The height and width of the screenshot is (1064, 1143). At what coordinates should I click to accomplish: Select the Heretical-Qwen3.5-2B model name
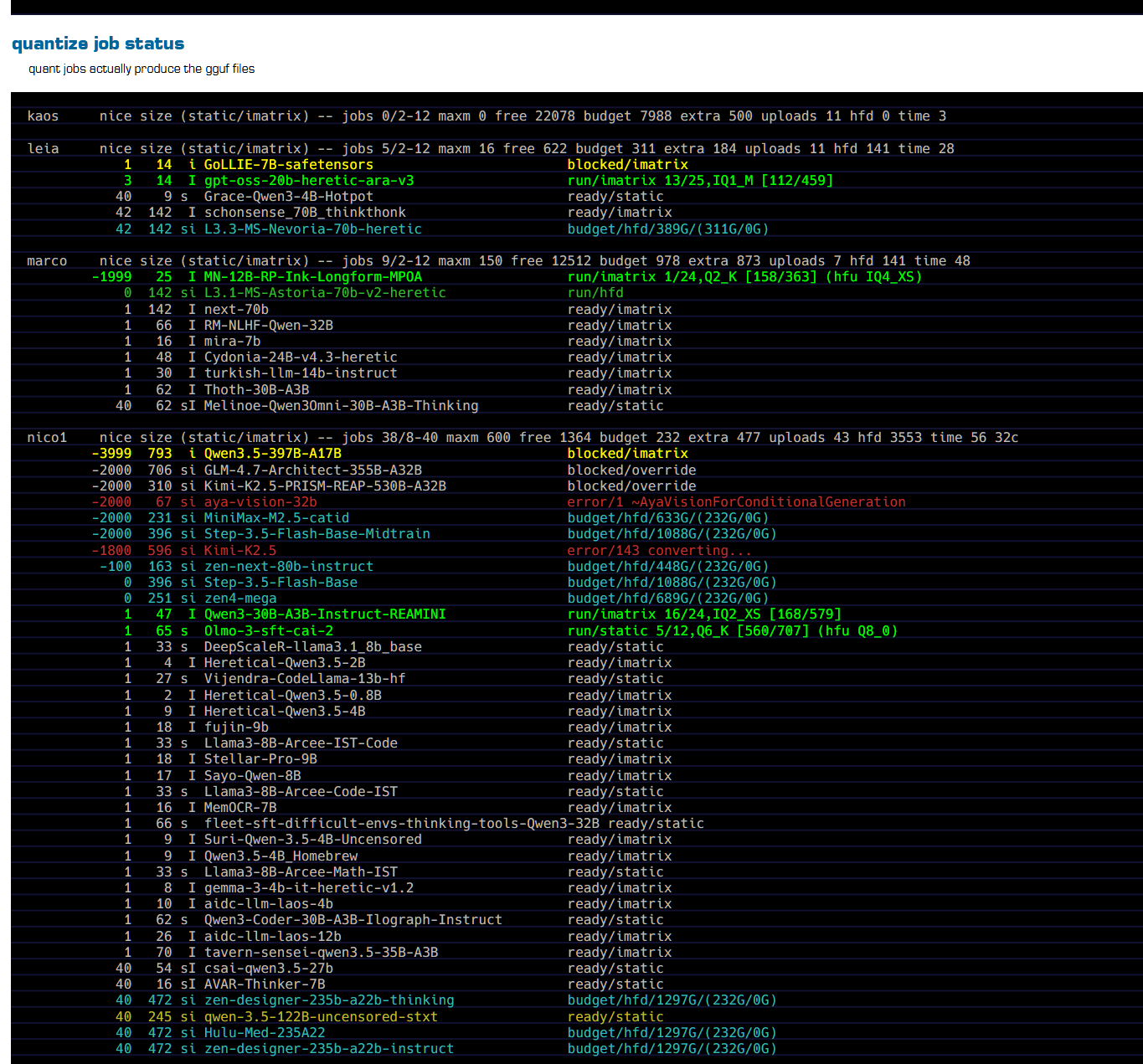pyautogui.click(x=285, y=663)
